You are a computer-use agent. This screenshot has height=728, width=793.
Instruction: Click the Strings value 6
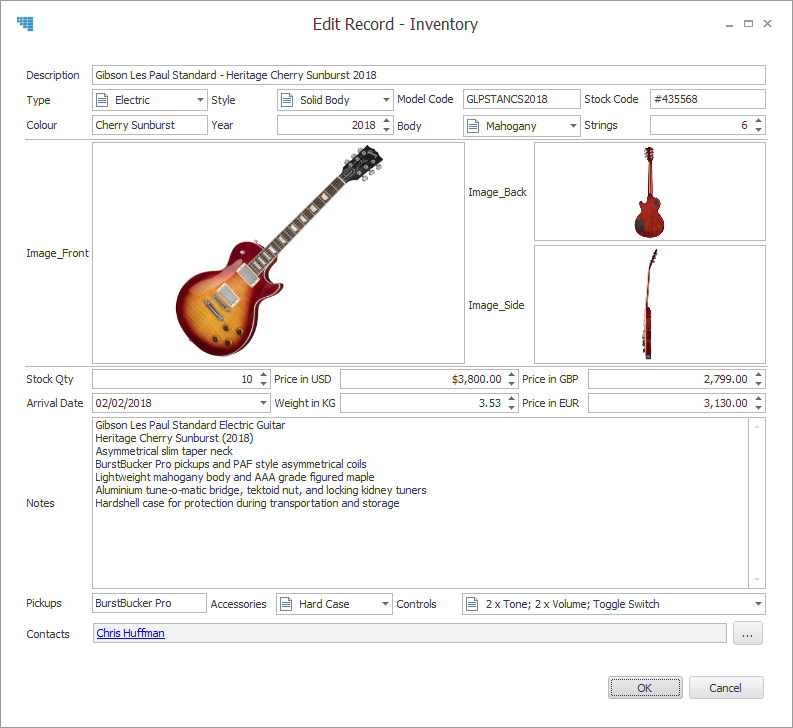click(744, 125)
